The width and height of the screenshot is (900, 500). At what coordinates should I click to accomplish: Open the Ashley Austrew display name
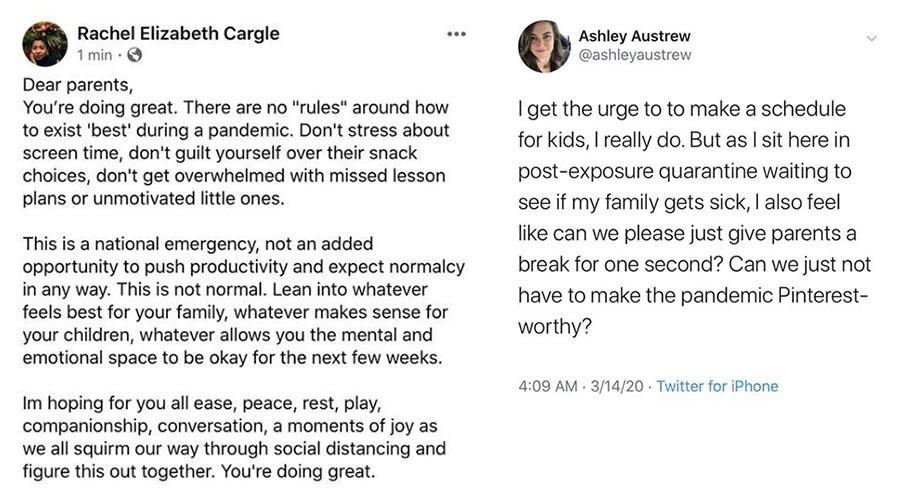634,36
